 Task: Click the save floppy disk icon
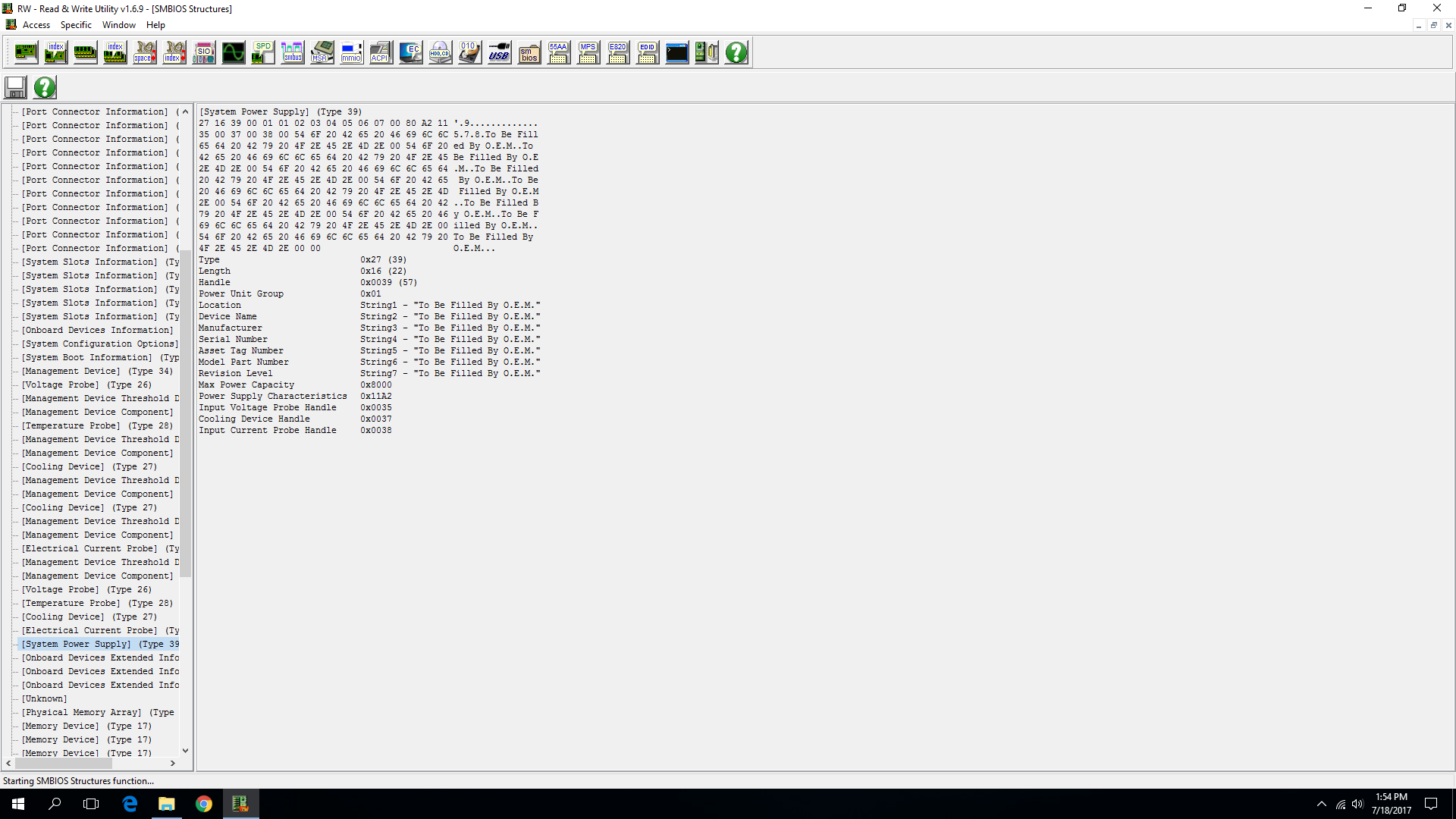[x=15, y=87]
